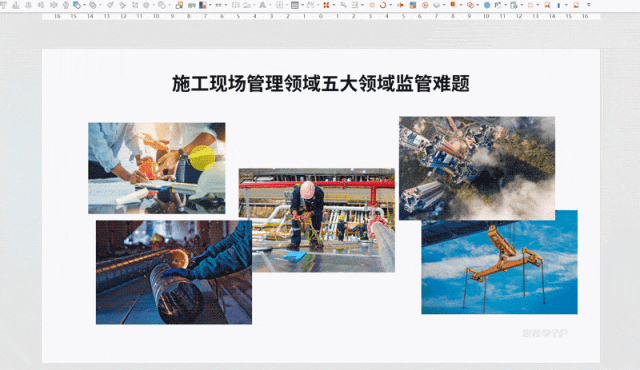Click the blue letter P toolbar icon
The width and height of the screenshot is (640, 370).
click(x=498, y=5)
